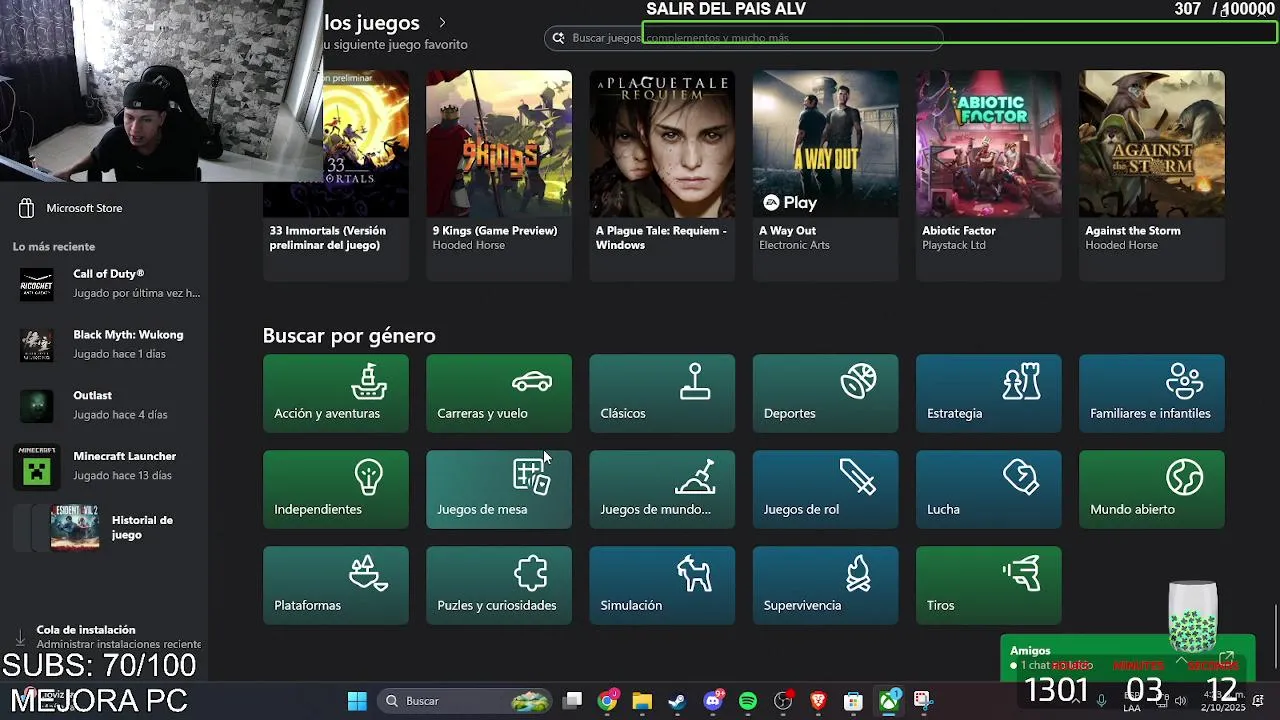Open the Simulación genre tile
1280x720 pixels.
(662, 585)
